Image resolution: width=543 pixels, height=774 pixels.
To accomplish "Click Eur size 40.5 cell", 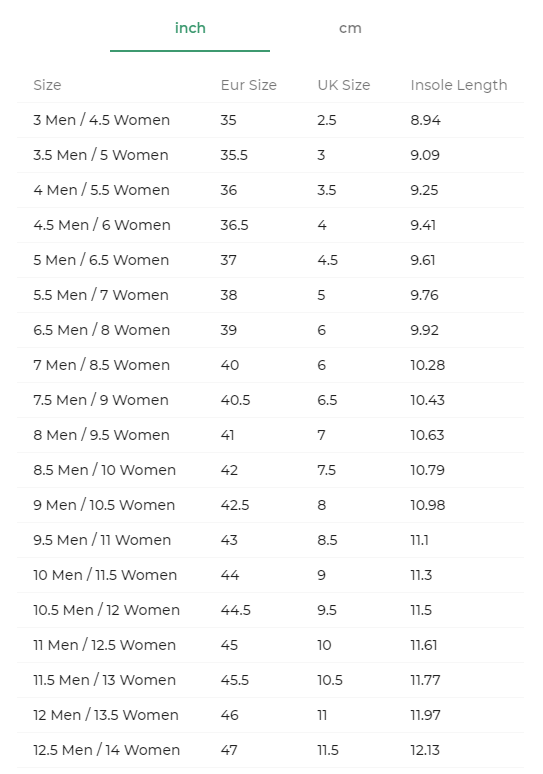I will (235, 400).
